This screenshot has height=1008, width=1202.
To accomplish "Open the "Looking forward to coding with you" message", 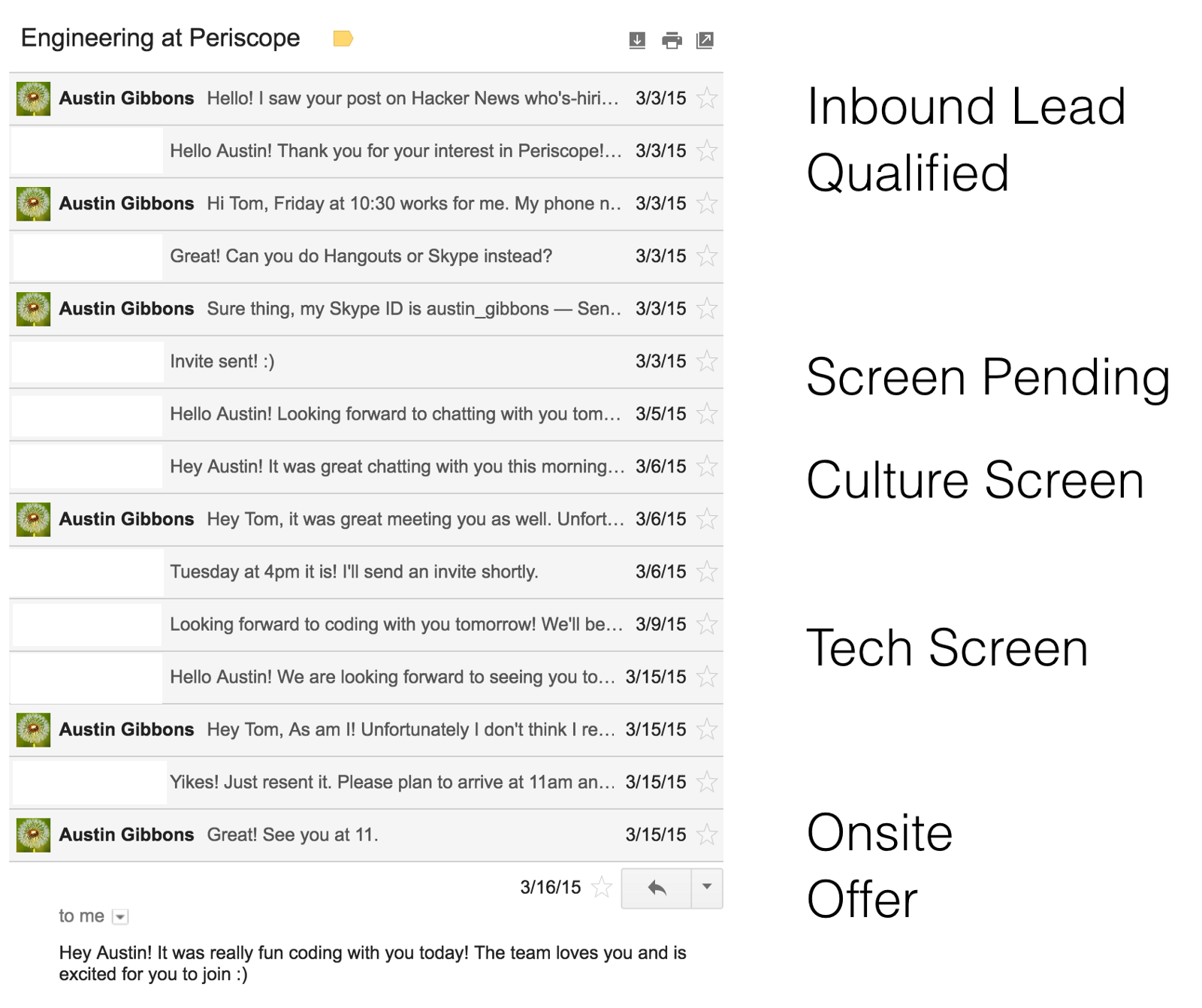I will coord(396,624).
